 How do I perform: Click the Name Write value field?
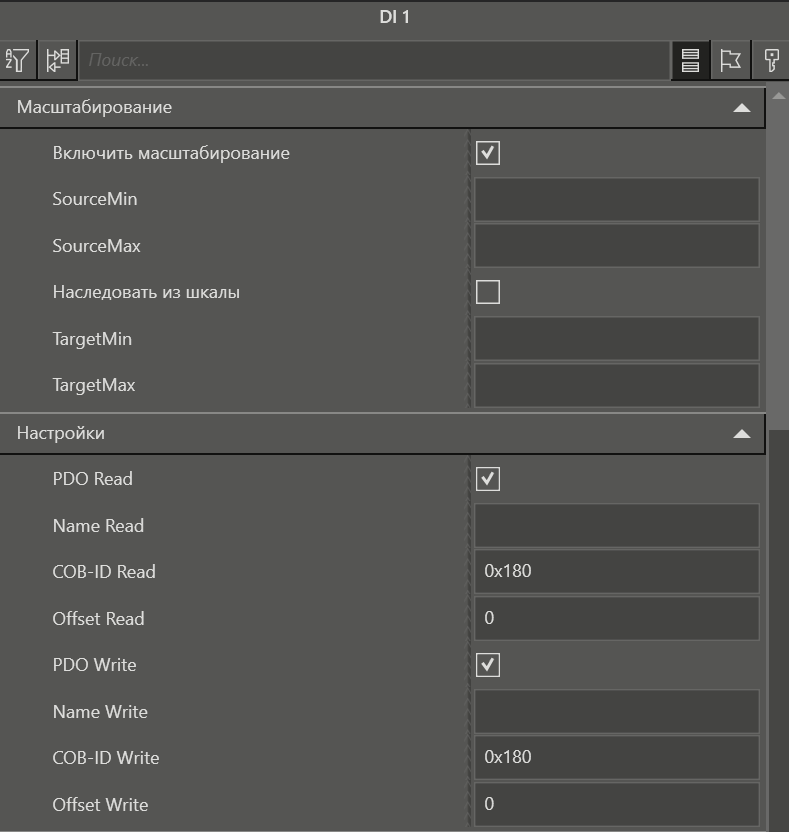point(617,712)
